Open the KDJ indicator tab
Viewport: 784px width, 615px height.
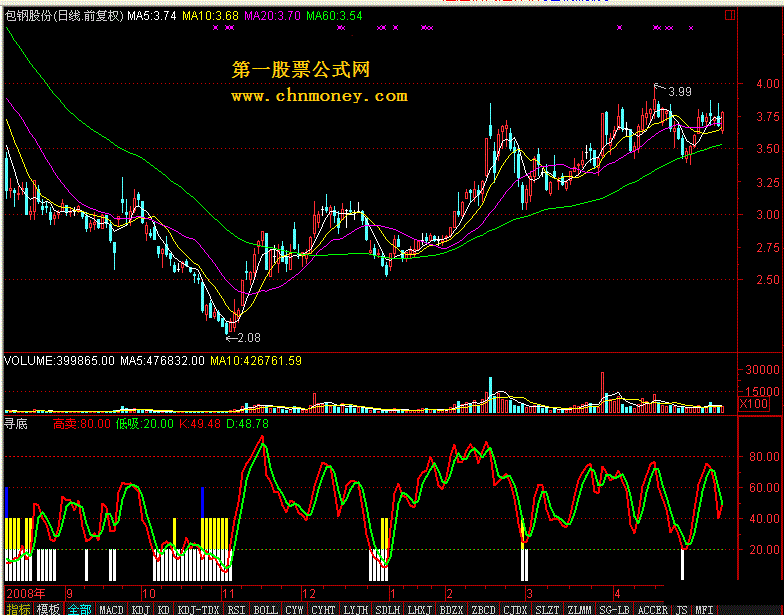[141, 609]
